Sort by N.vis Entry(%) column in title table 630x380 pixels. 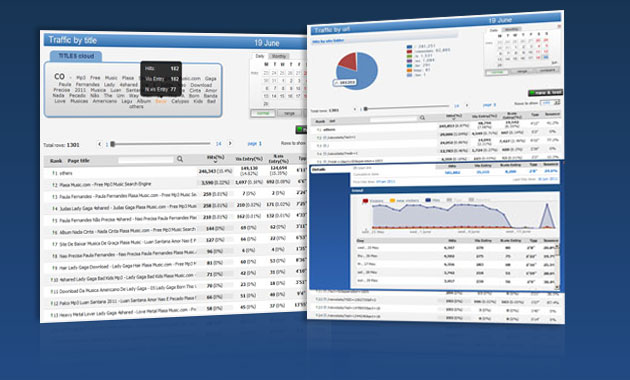coord(278,159)
